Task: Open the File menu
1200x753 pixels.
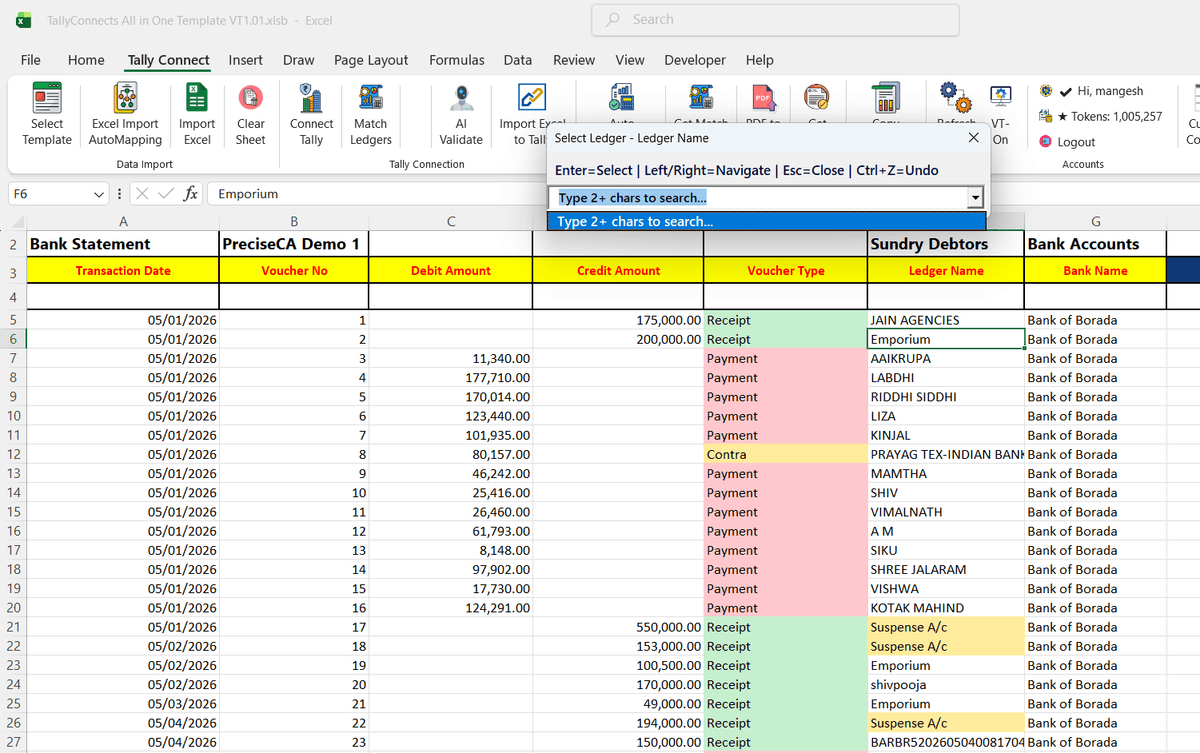Action: click(31, 60)
